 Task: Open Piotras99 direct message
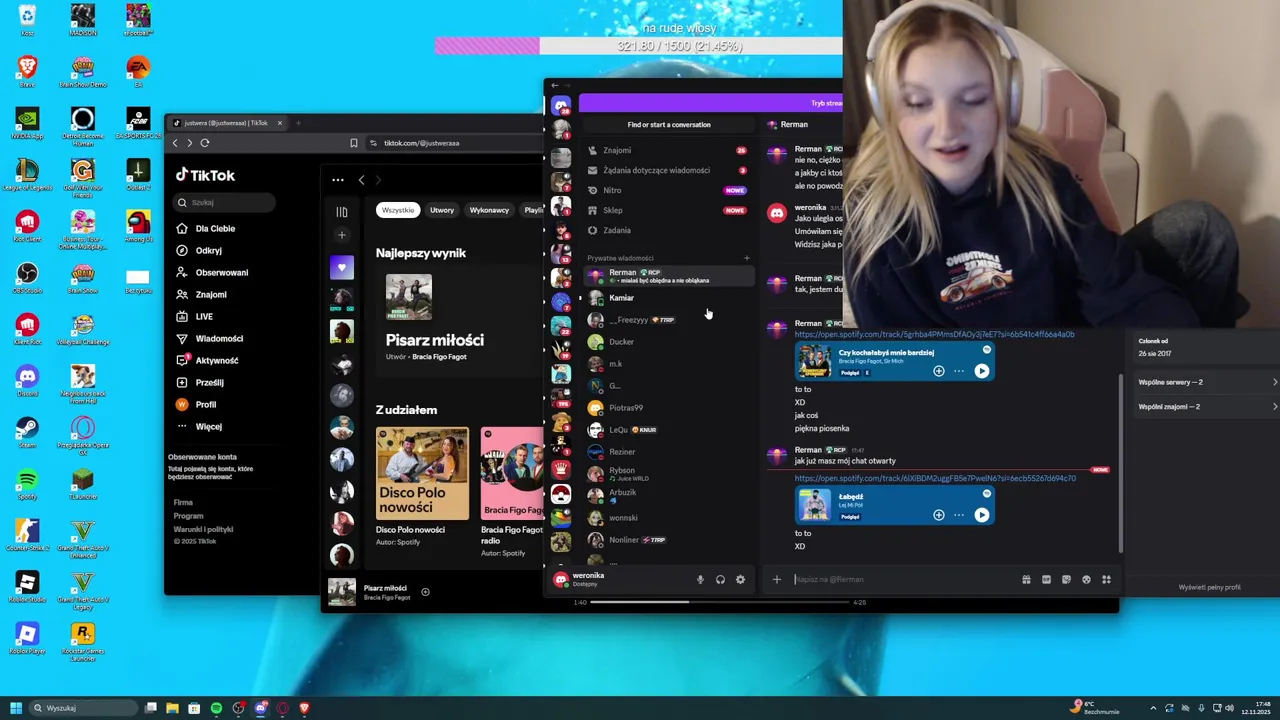(x=669, y=407)
